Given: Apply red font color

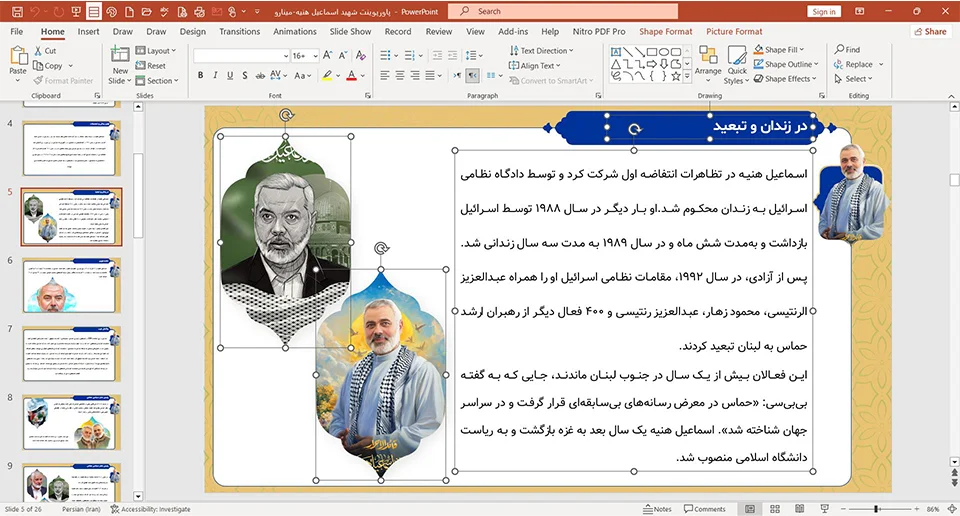Looking at the screenshot, I should [x=351, y=75].
